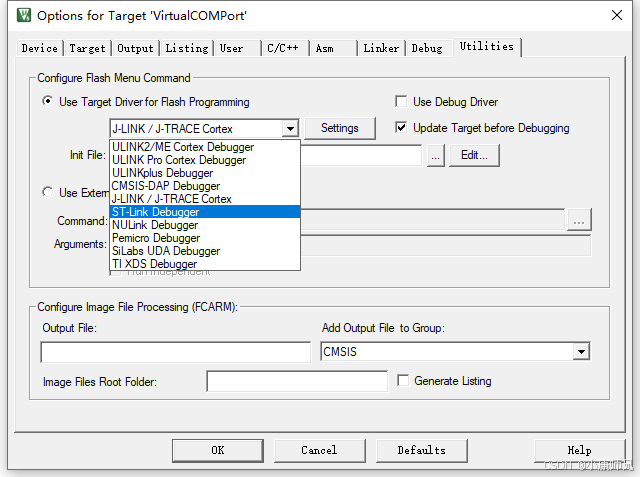
Task: Select SiLabs UDA Debugger entry
Action: click(205, 251)
